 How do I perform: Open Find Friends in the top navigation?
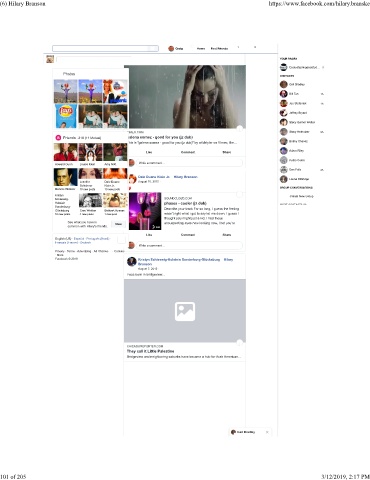point(219,49)
